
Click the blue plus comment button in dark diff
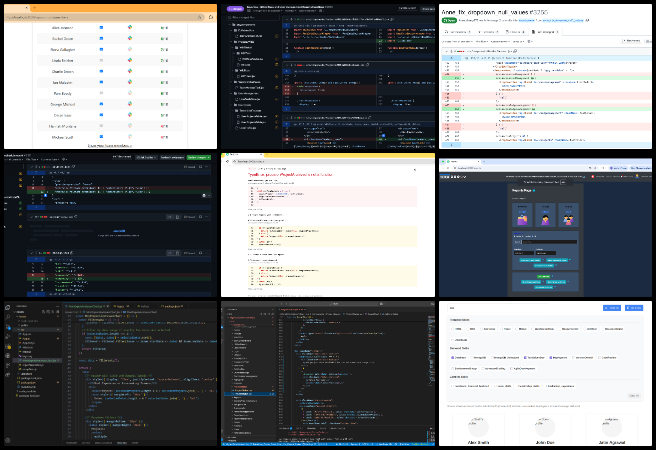[45, 195]
